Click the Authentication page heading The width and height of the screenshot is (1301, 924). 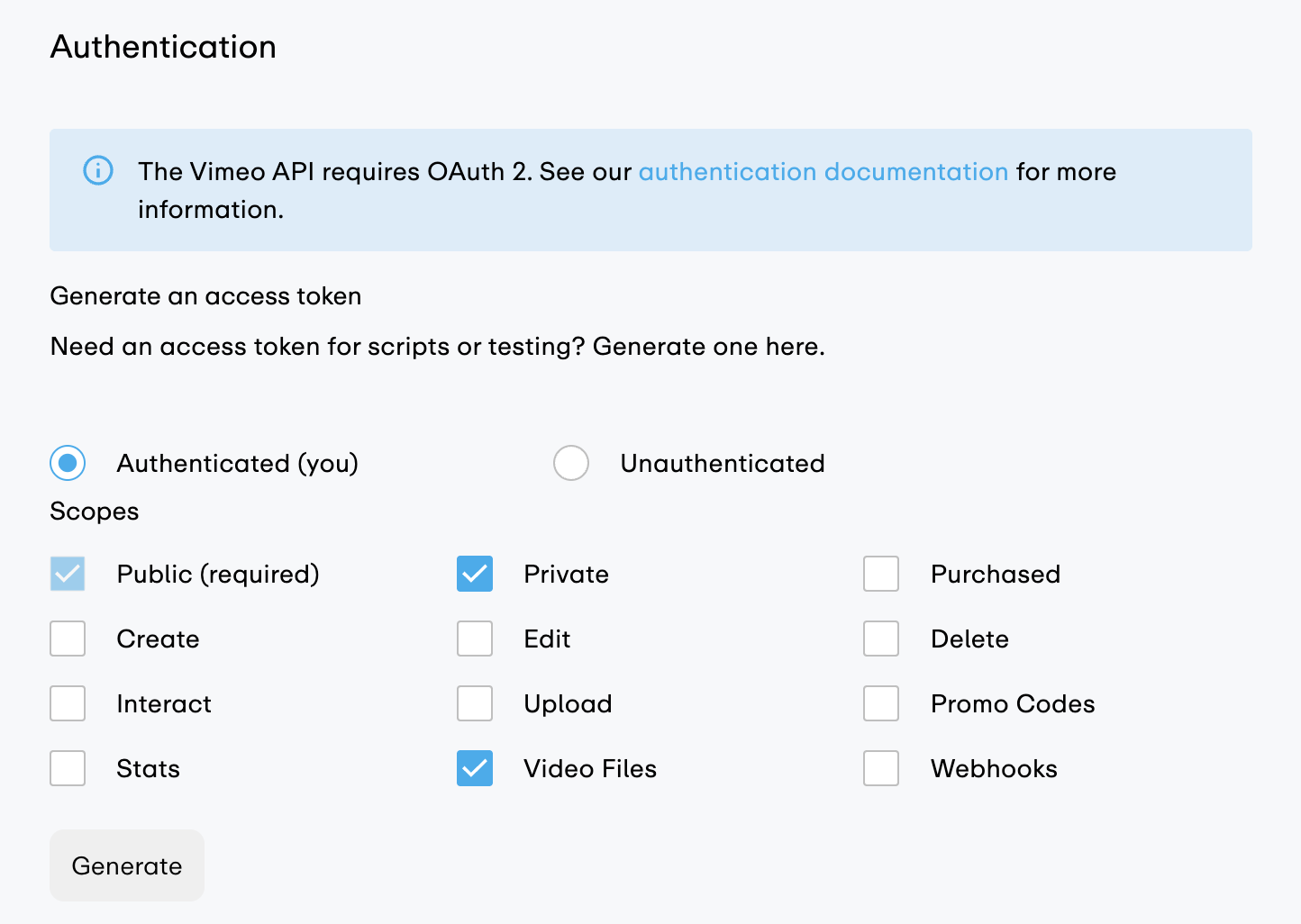click(x=163, y=46)
